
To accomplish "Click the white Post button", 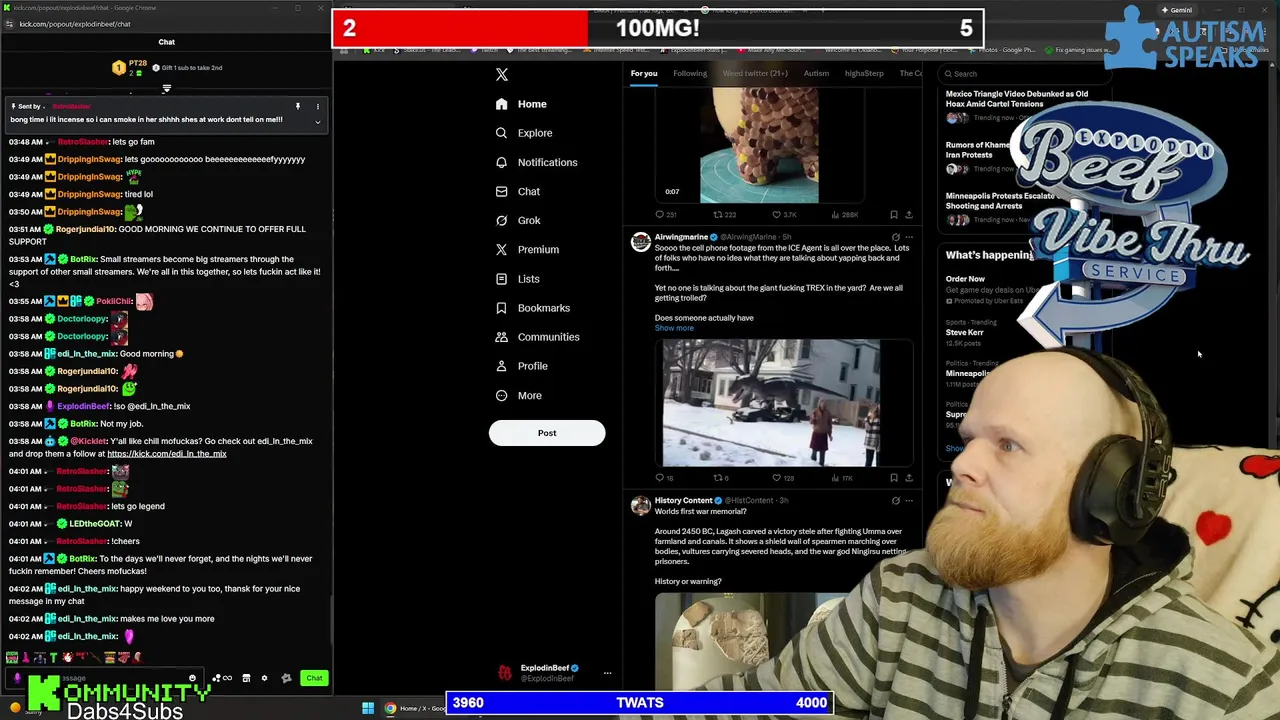I will tap(547, 433).
